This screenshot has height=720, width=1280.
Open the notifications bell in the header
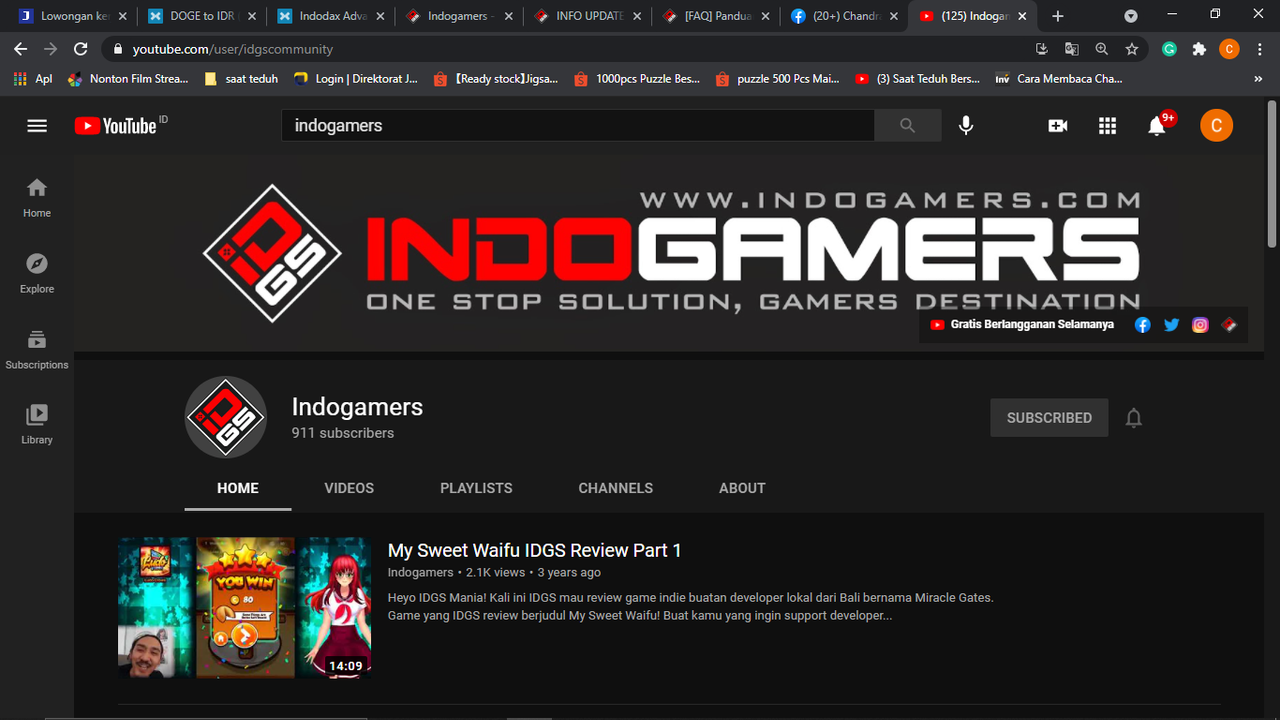[1158, 125]
